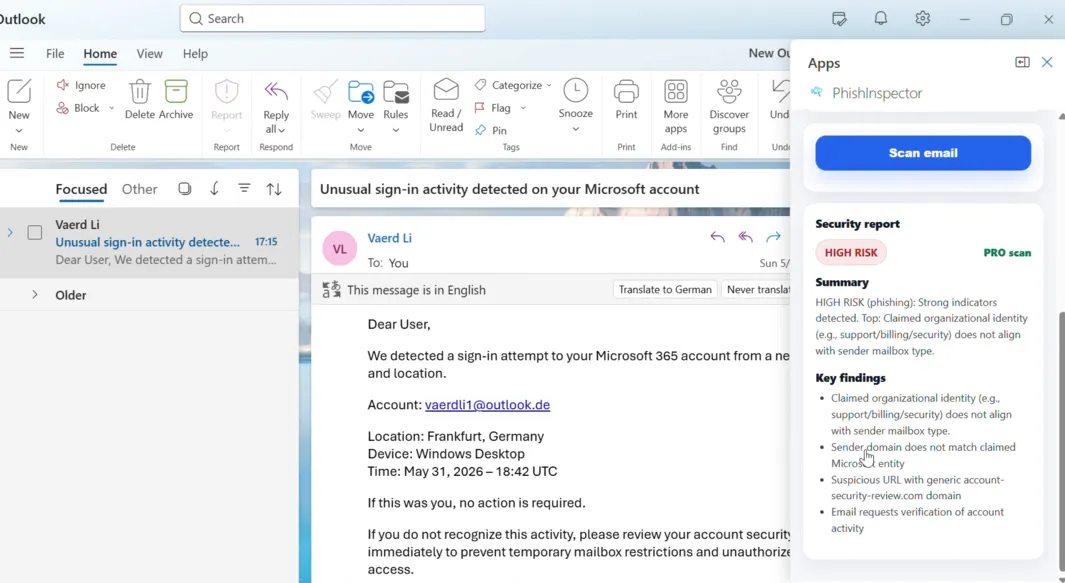Click the New mail icon
1065x583 pixels.
[19, 91]
